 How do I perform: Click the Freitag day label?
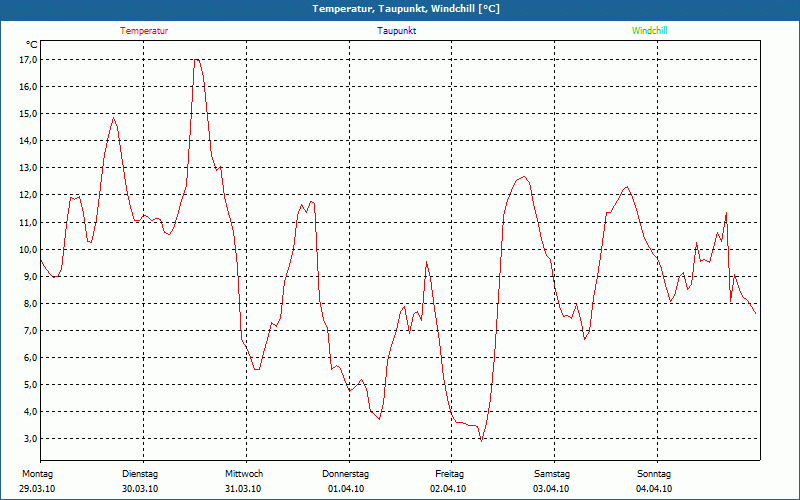click(449, 474)
